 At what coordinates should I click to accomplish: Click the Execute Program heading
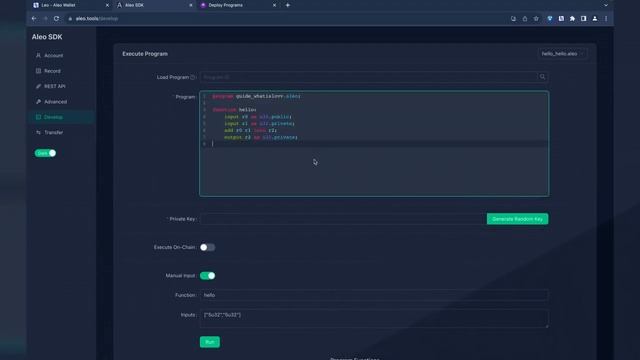[145, 54]
